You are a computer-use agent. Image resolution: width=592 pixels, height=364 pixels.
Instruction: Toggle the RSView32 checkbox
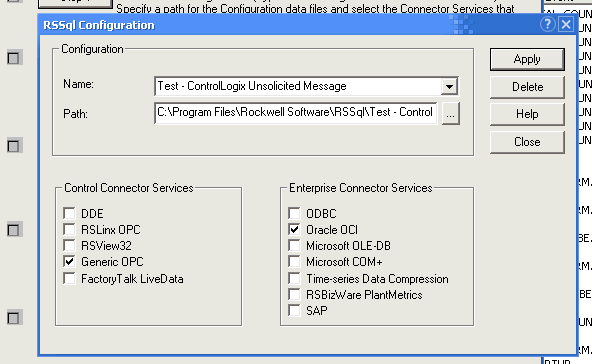tap(69, 245)
